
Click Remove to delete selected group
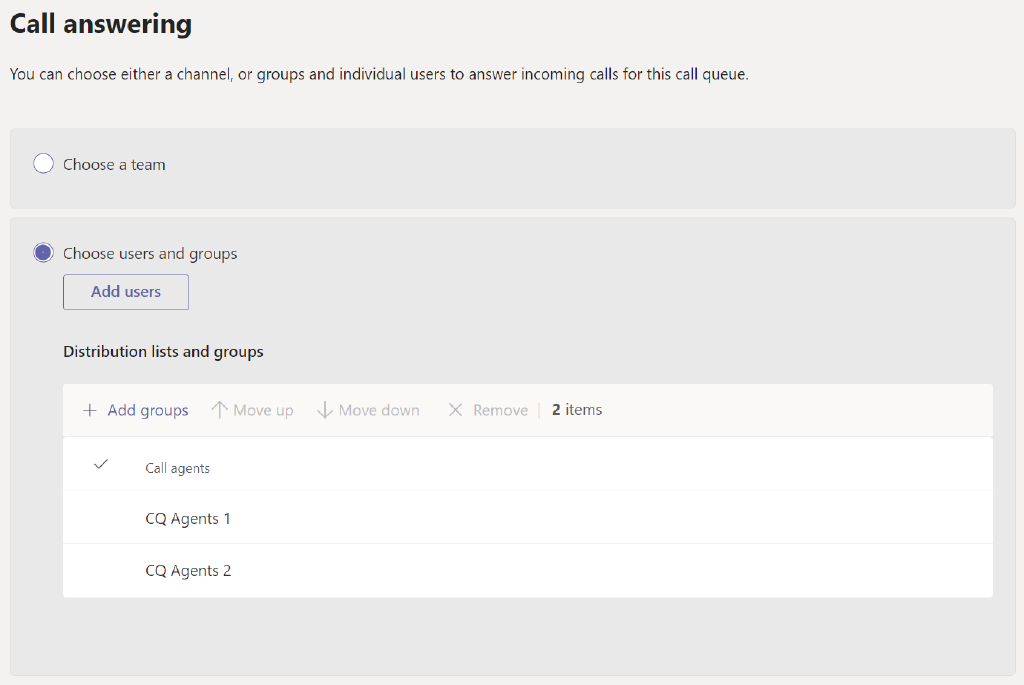point(500,409)
